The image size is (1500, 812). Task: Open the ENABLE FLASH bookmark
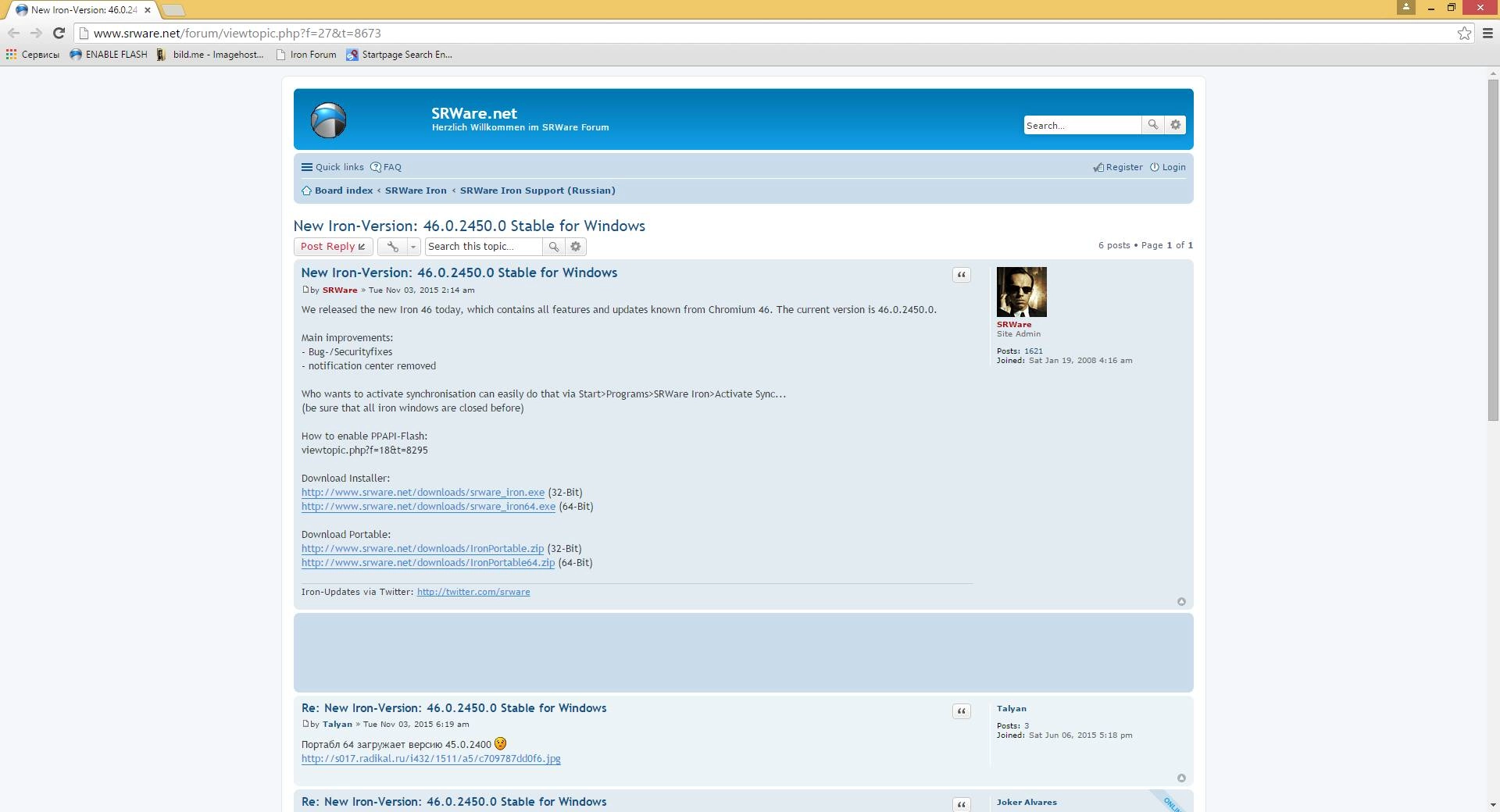coord(109,55)
